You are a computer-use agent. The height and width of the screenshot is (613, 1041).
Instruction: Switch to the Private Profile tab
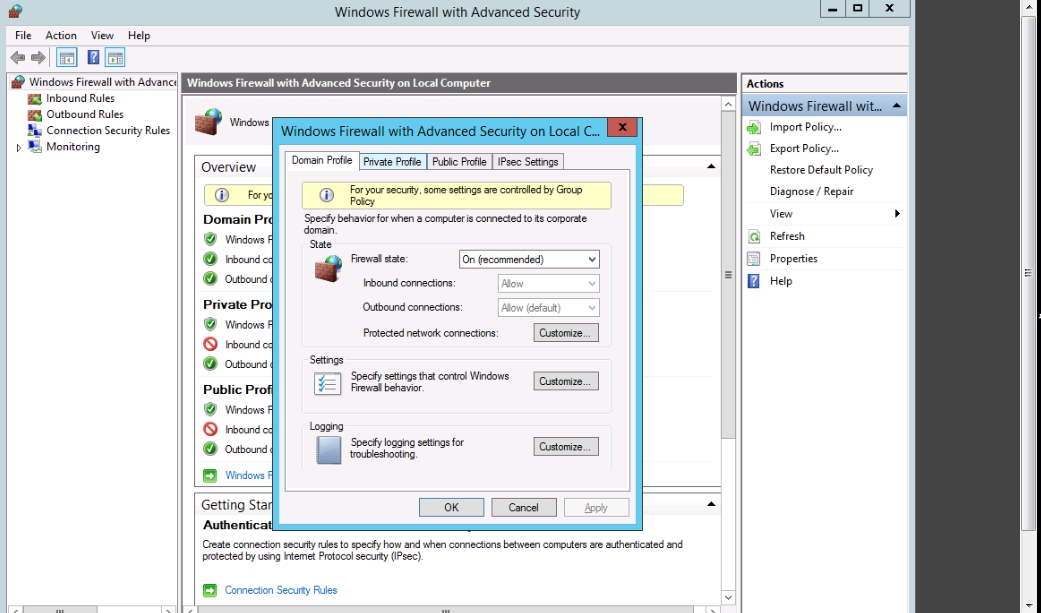click(392, 161)
